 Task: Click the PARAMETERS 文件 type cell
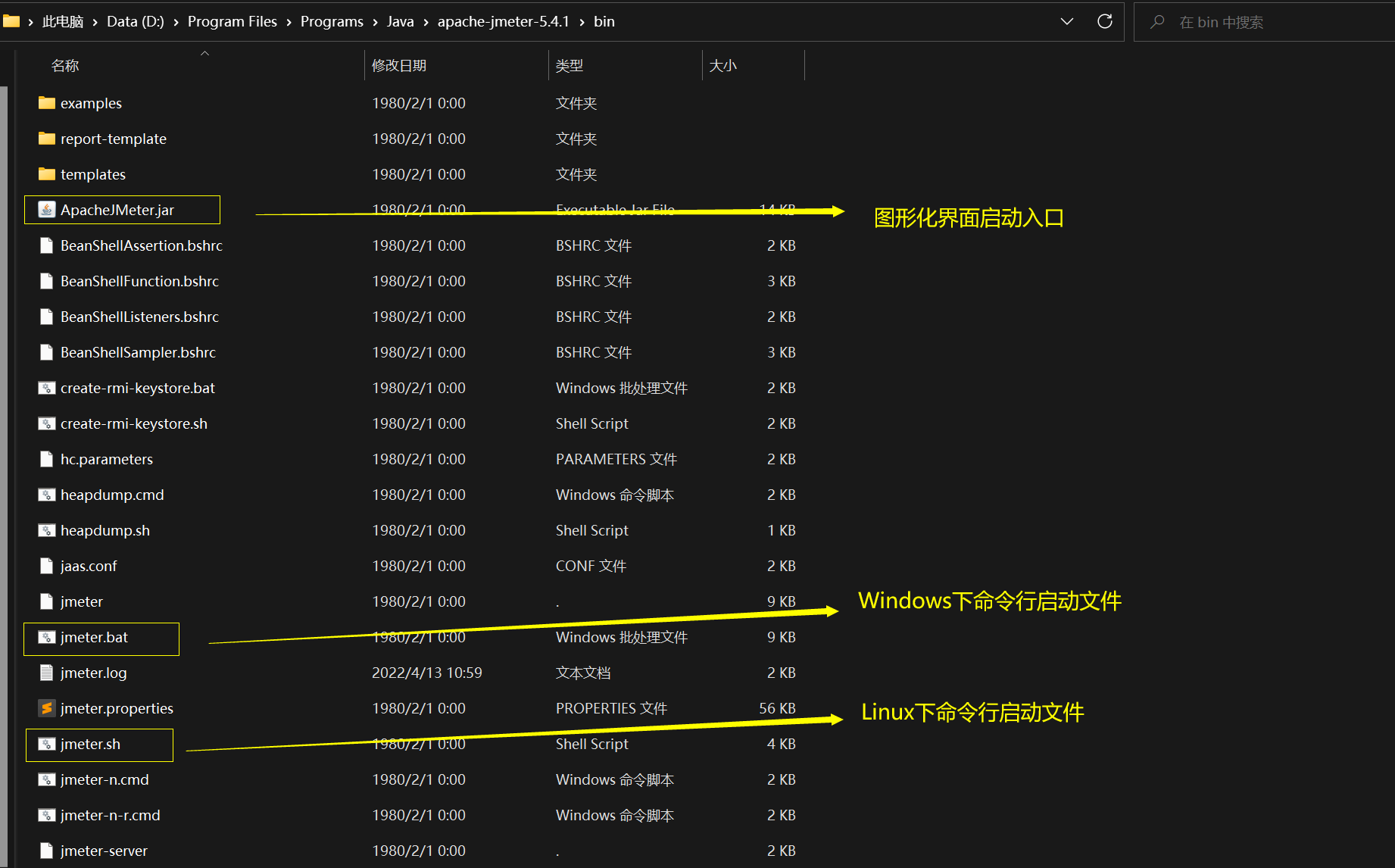(x=616, y=459)
